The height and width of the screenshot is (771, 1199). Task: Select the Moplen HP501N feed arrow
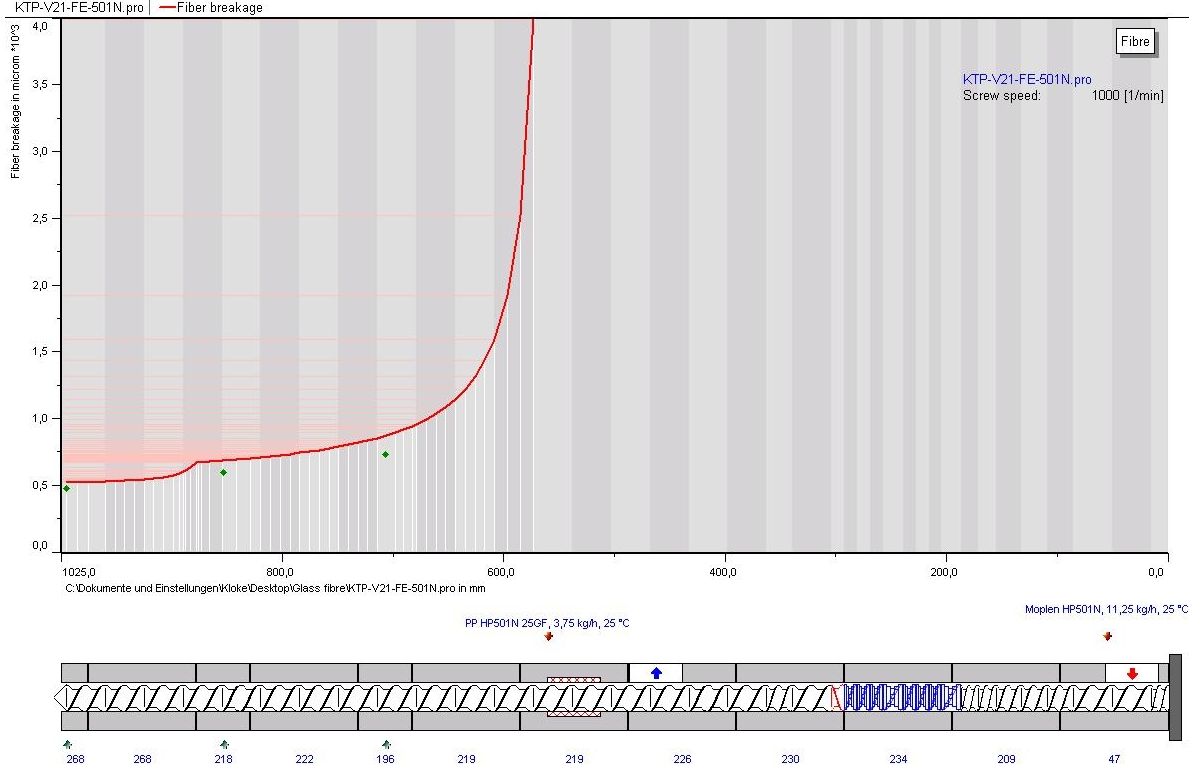[1107, 636]
